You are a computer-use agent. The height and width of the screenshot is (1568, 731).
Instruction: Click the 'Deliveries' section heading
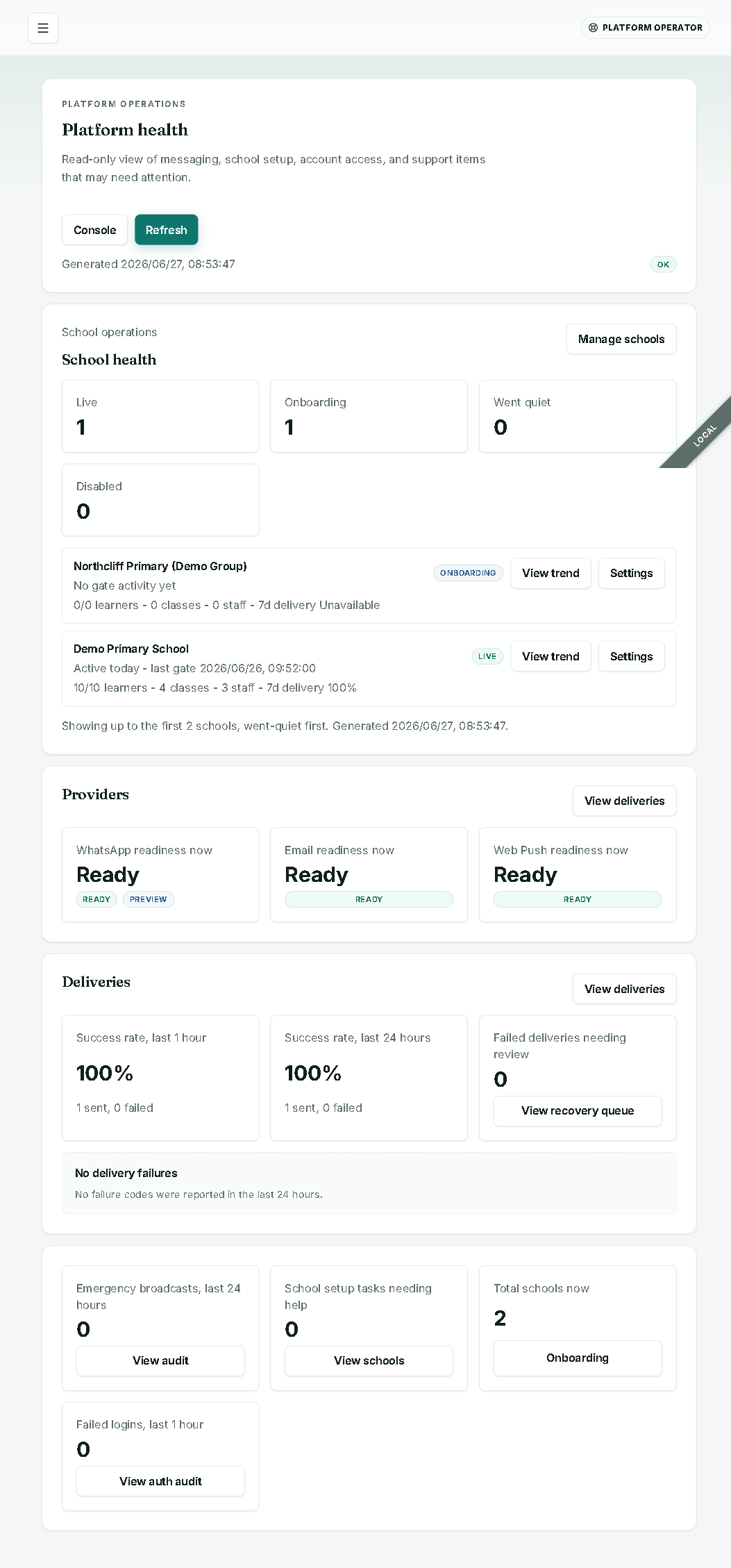pos(96,982)
